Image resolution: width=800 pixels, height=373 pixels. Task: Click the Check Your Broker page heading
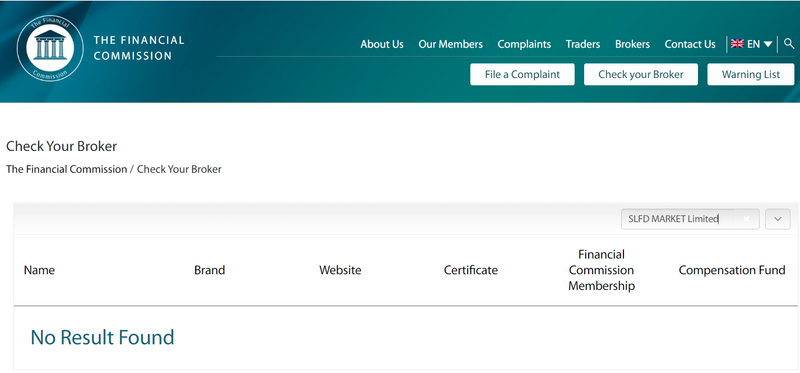62,146
